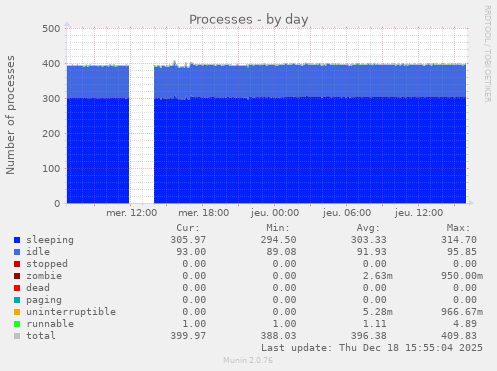Click the dark blue sleeping area of graph
This screenshot has width=497, height=371.
pyautogui.click(x=310, y=151)
